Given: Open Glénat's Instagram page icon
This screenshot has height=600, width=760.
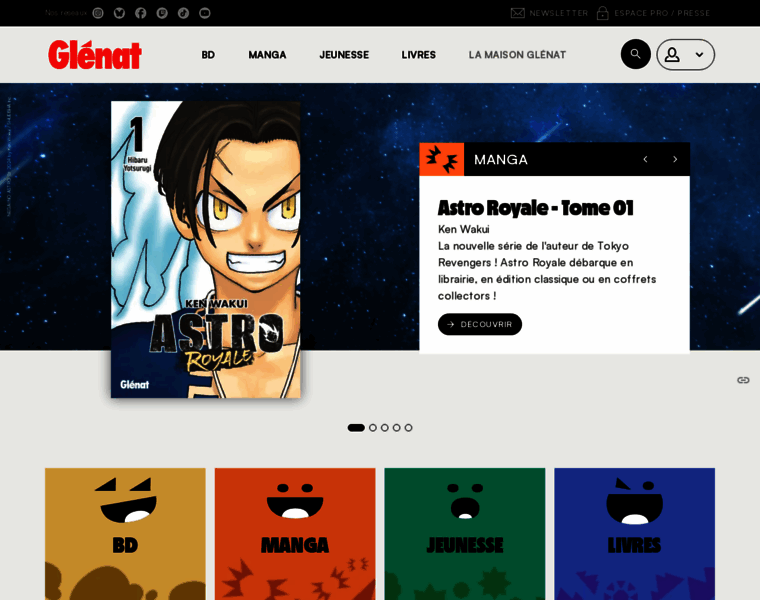Looking at the screenshot, I should (x=98, y=13).
